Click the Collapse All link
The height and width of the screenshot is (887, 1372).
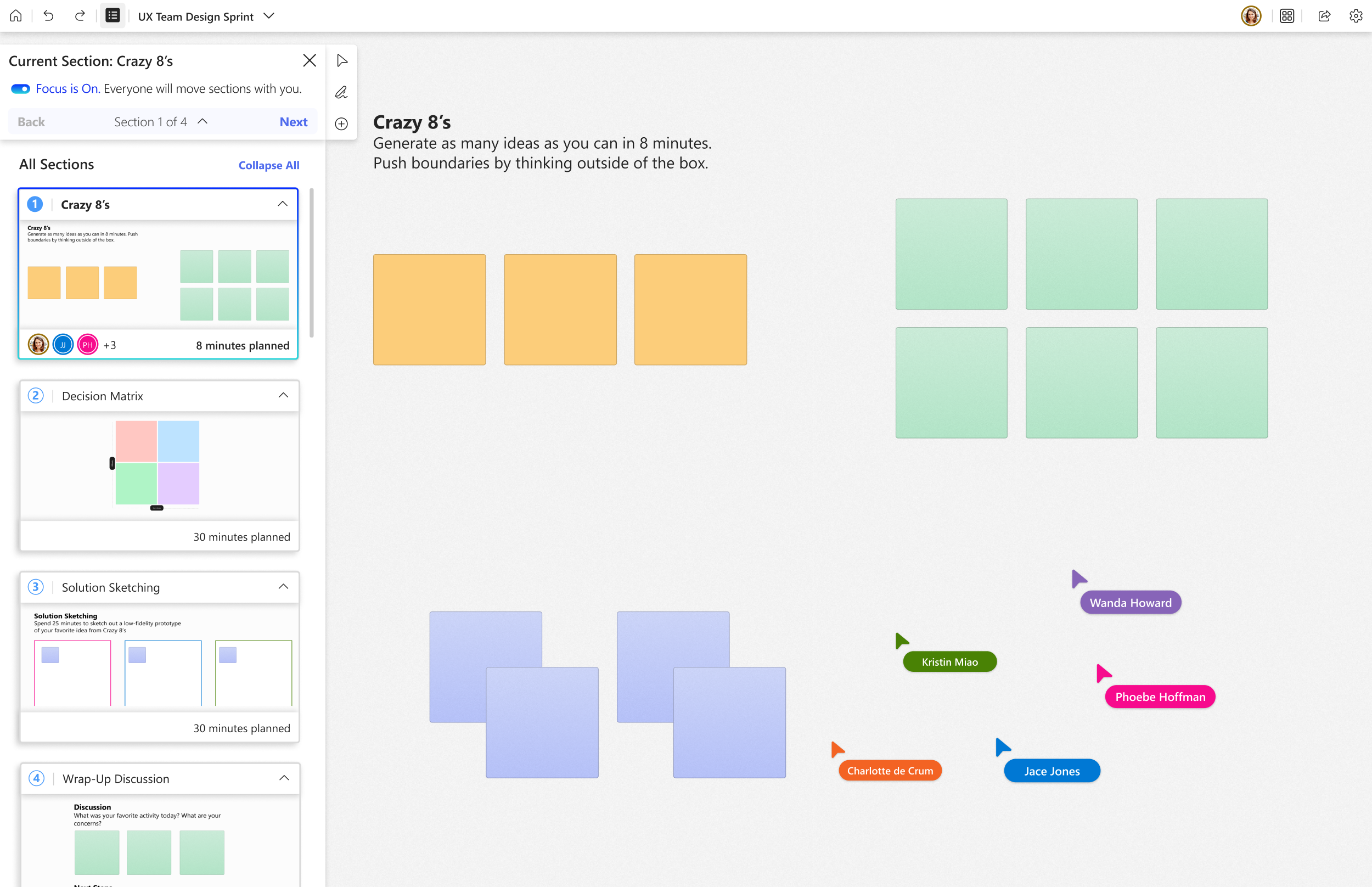(x=269, y=165)
